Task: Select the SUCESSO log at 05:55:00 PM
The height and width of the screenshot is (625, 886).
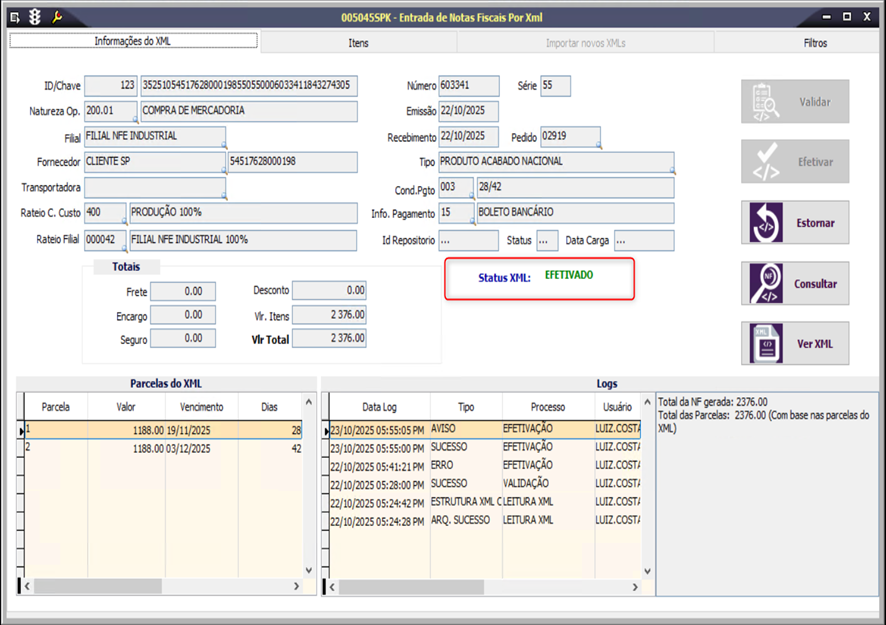Action: point(485,448)
